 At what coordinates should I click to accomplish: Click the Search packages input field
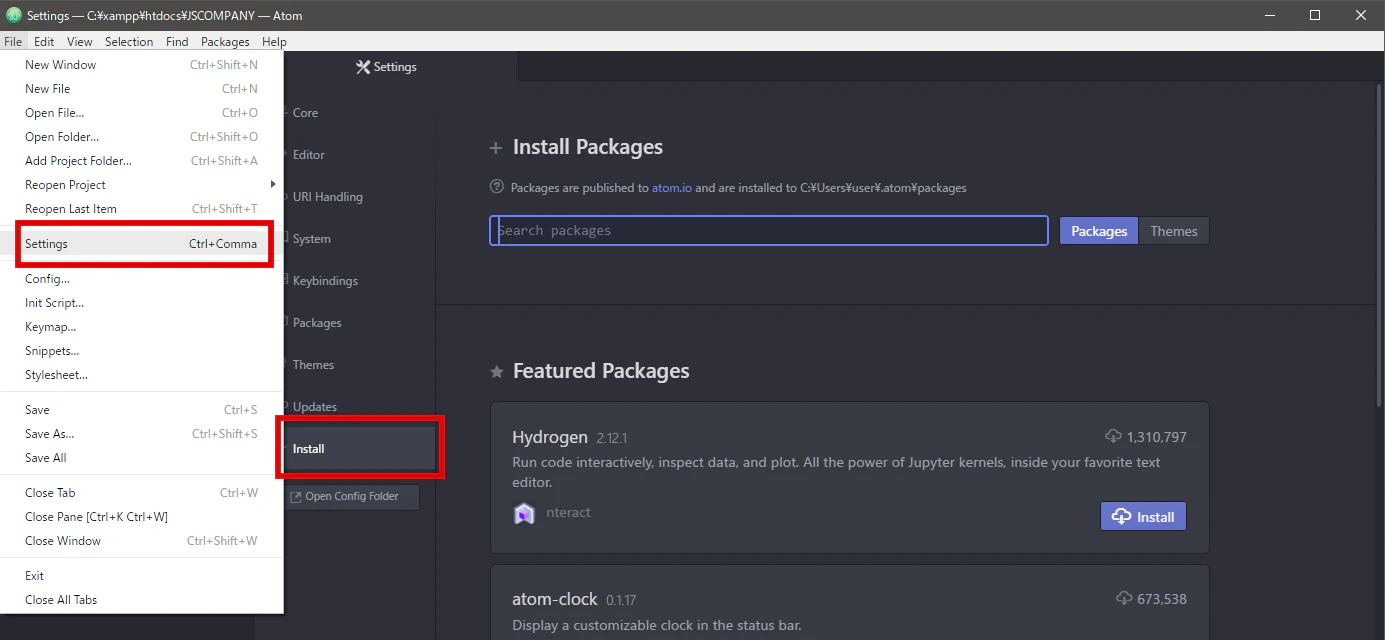(x=768, y=231)
